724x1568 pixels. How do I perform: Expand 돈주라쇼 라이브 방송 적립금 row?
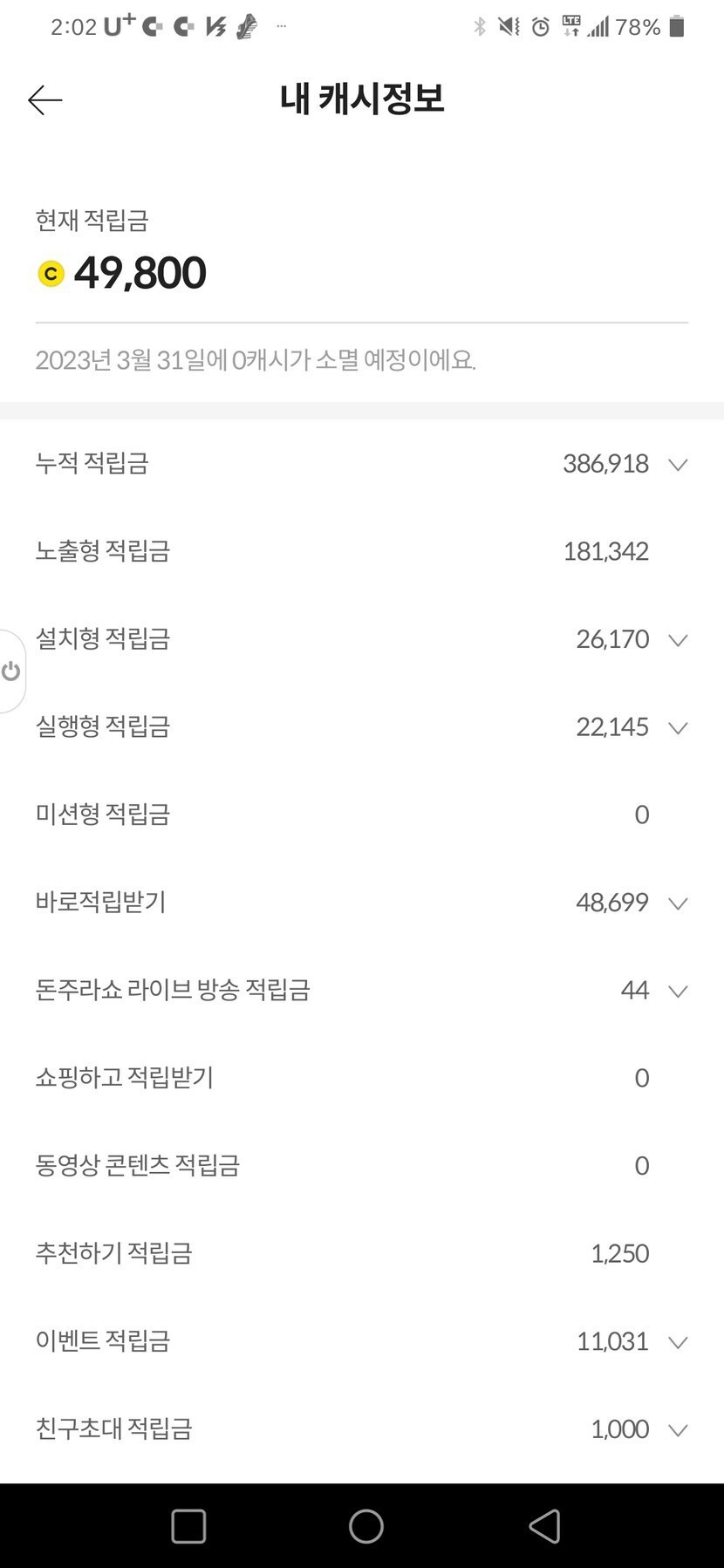pos(678,991)
